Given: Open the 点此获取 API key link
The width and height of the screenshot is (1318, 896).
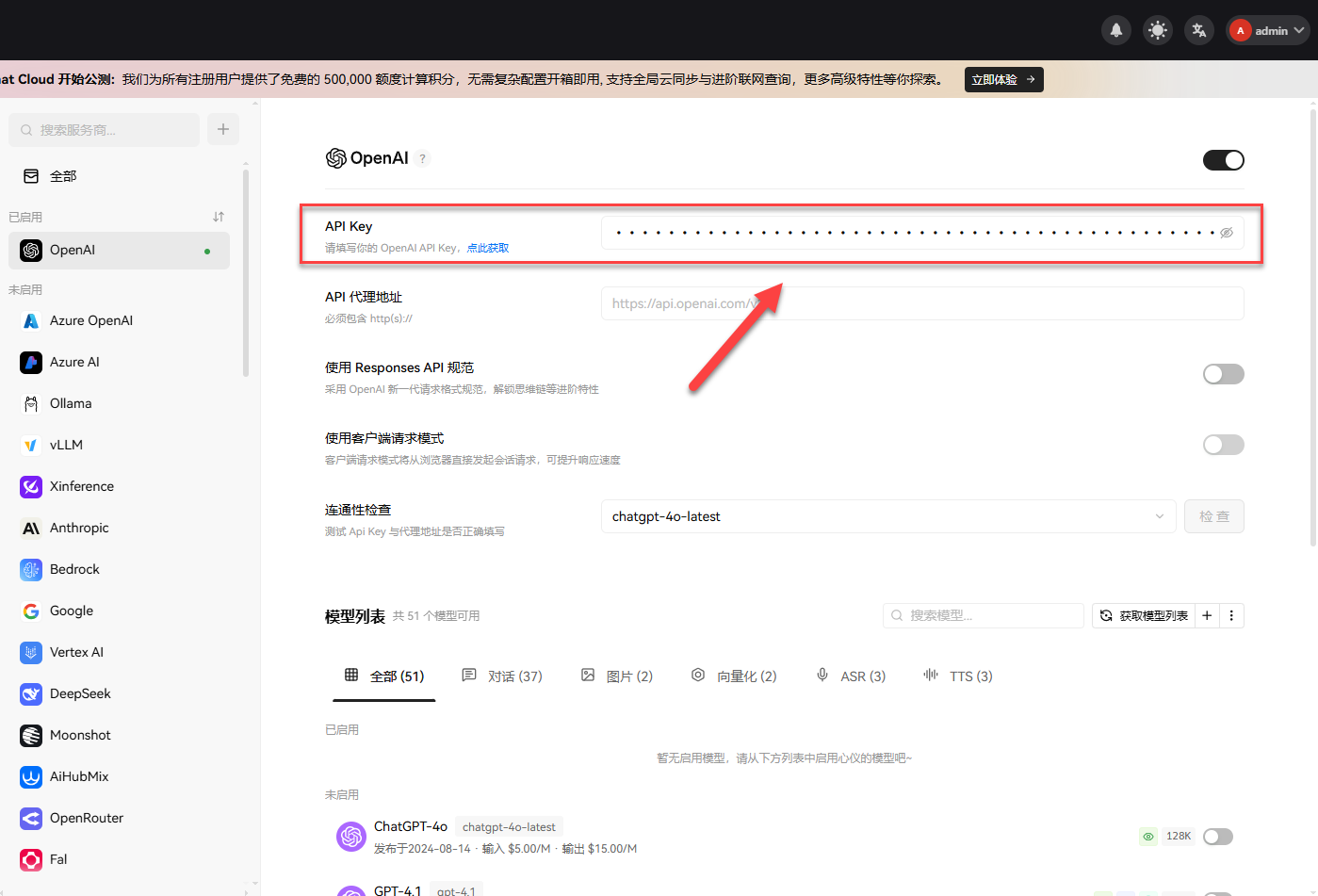Looking at the screenshot, I should (x=488, y=247).
